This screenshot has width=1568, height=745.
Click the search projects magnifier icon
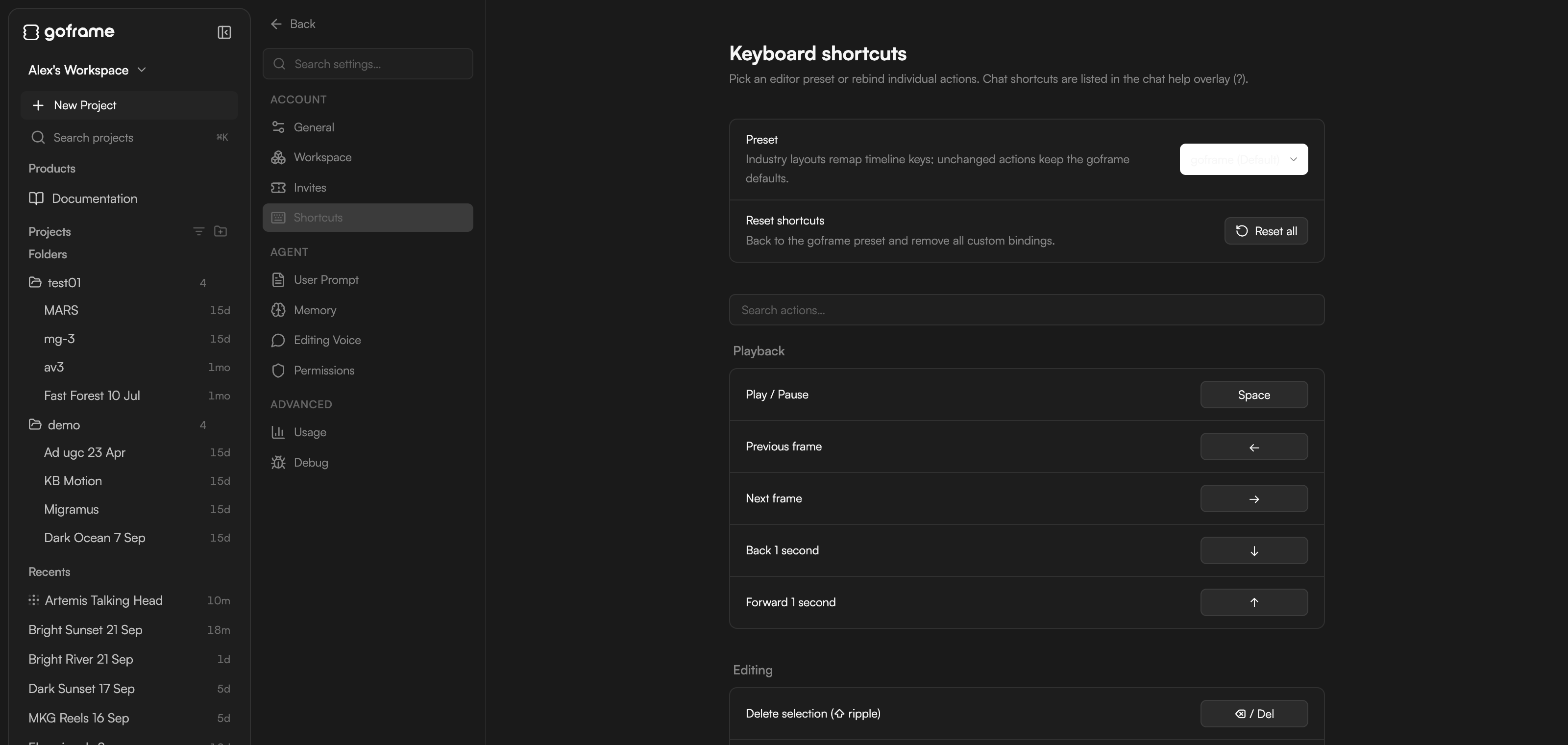pyautogui.click(x=38, y=138)
